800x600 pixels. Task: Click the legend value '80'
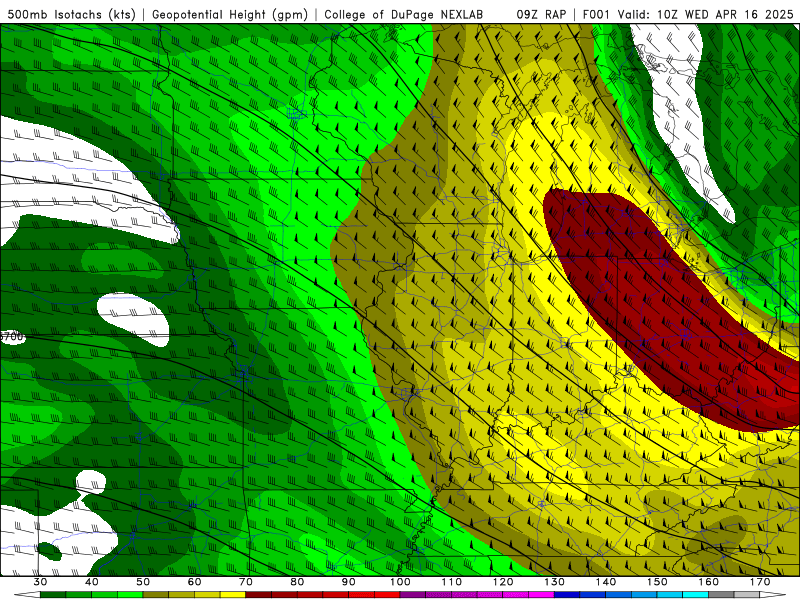coord(297,582)
